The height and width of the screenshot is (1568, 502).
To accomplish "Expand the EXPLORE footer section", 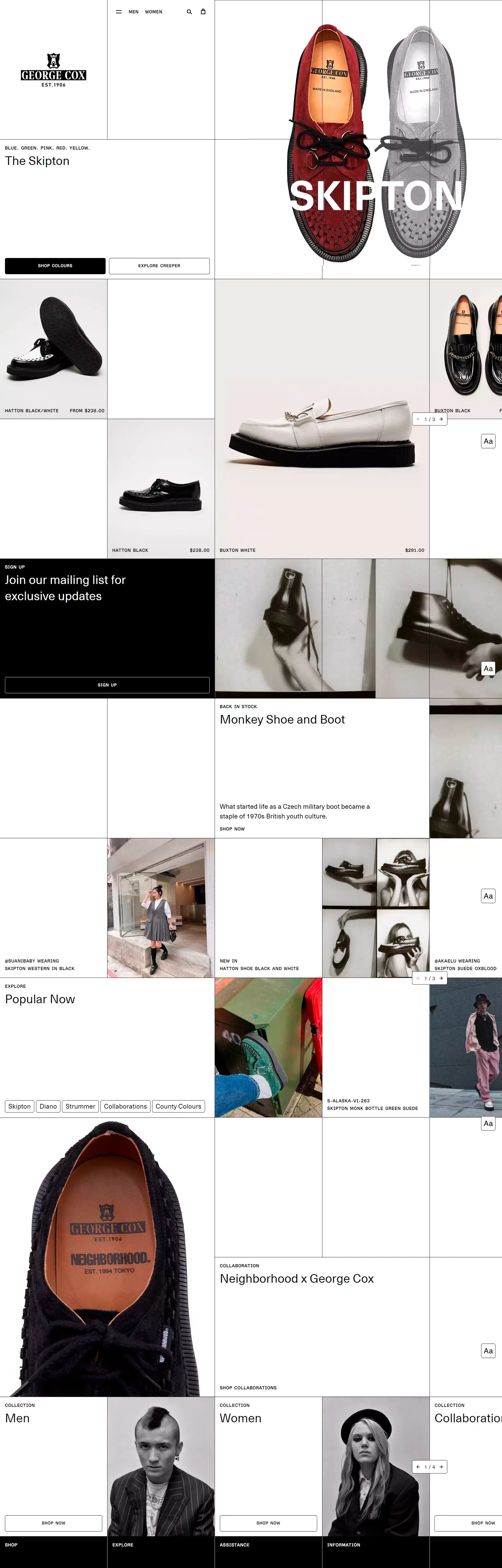I will (x=122, y=1544).
